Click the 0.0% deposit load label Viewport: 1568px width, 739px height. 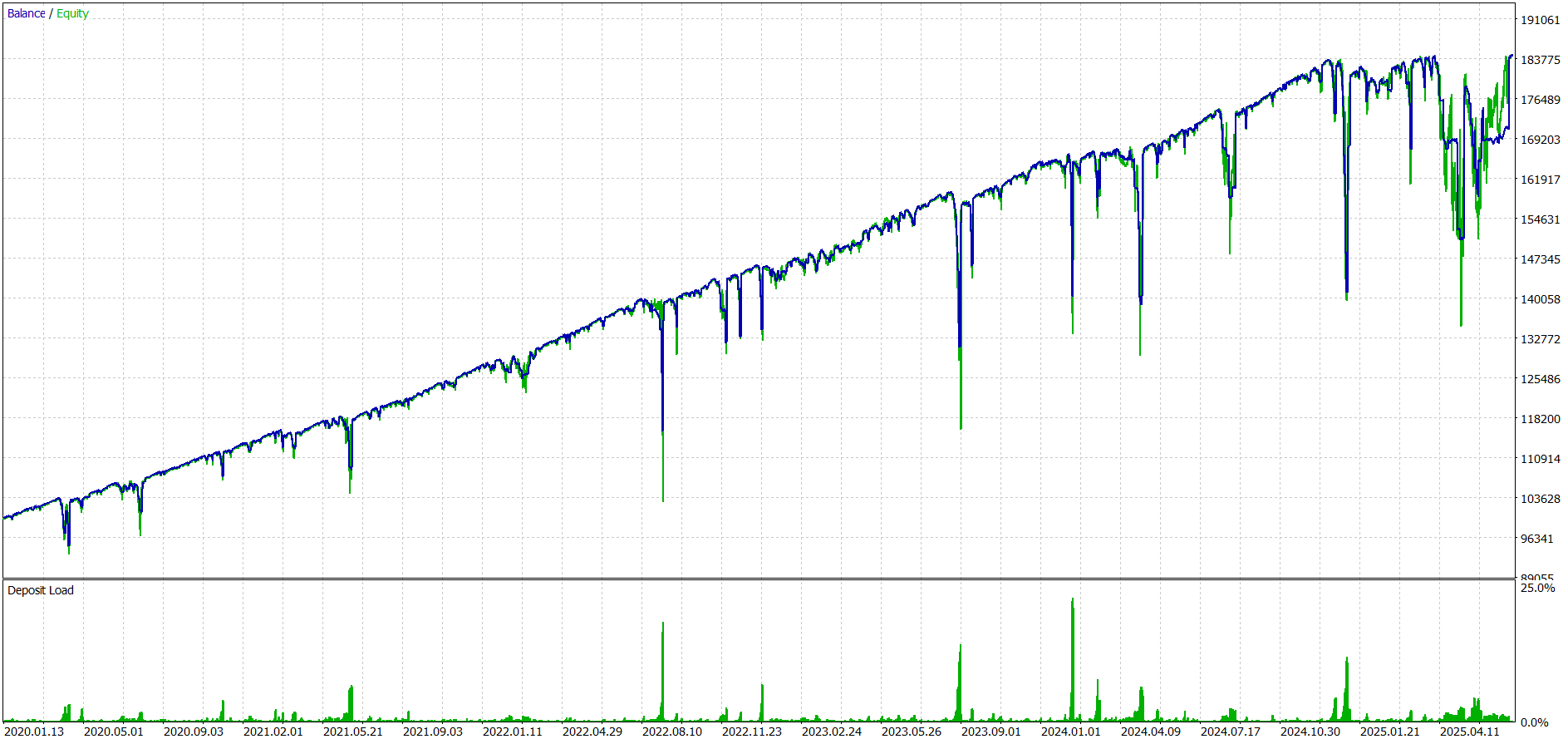(x=1534, y=722)
